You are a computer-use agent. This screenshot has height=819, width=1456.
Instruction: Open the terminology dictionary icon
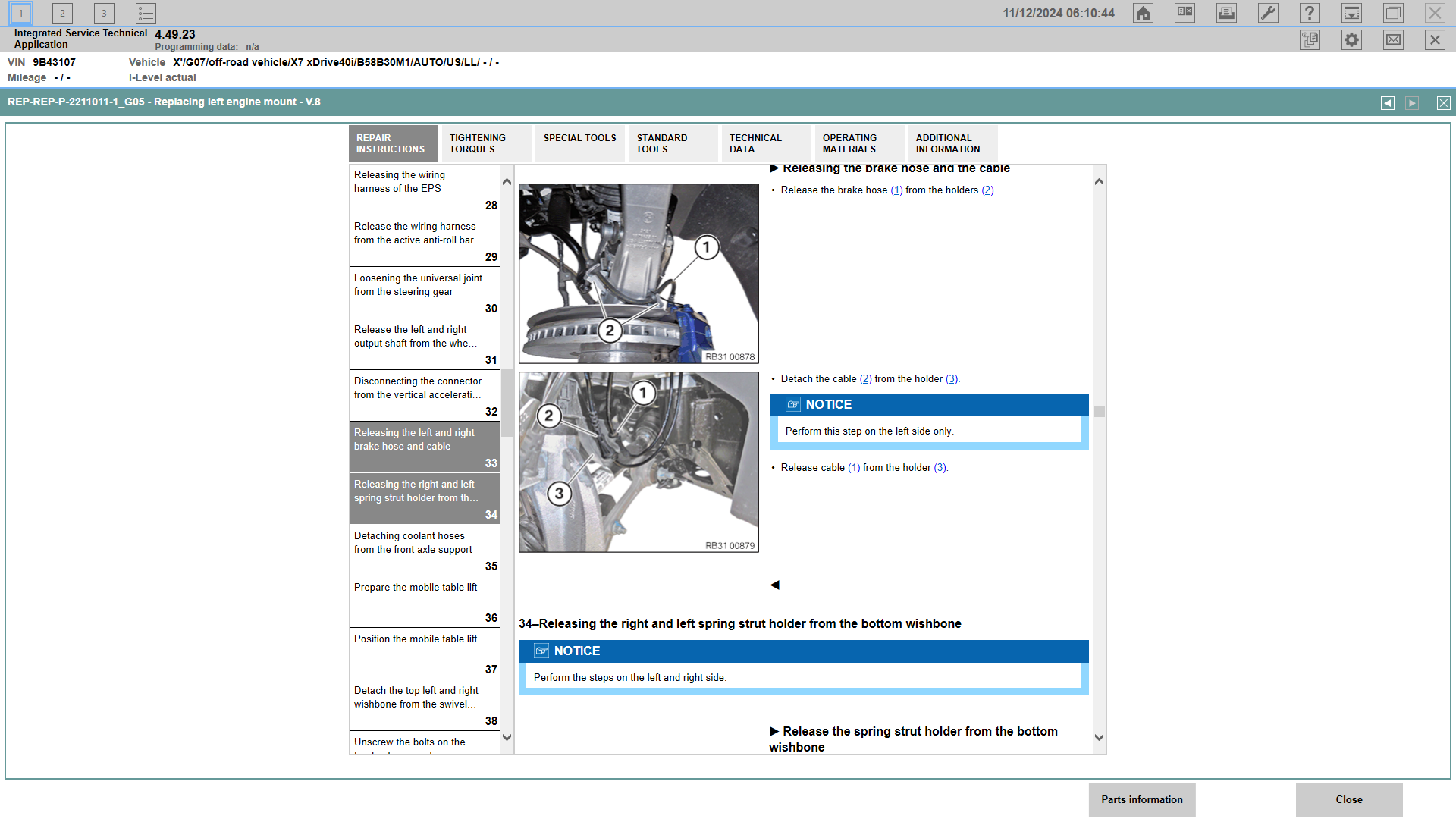click(x=1185, y=13)
